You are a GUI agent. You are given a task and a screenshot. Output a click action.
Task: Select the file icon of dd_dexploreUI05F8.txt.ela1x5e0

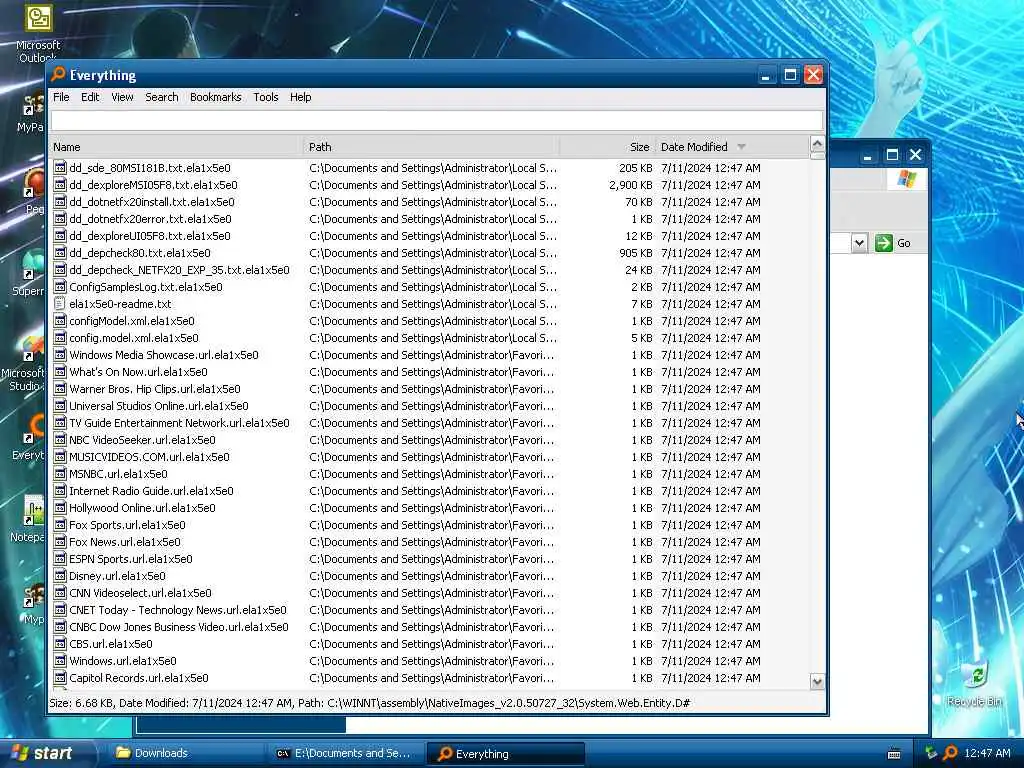[x=60, y=236]
